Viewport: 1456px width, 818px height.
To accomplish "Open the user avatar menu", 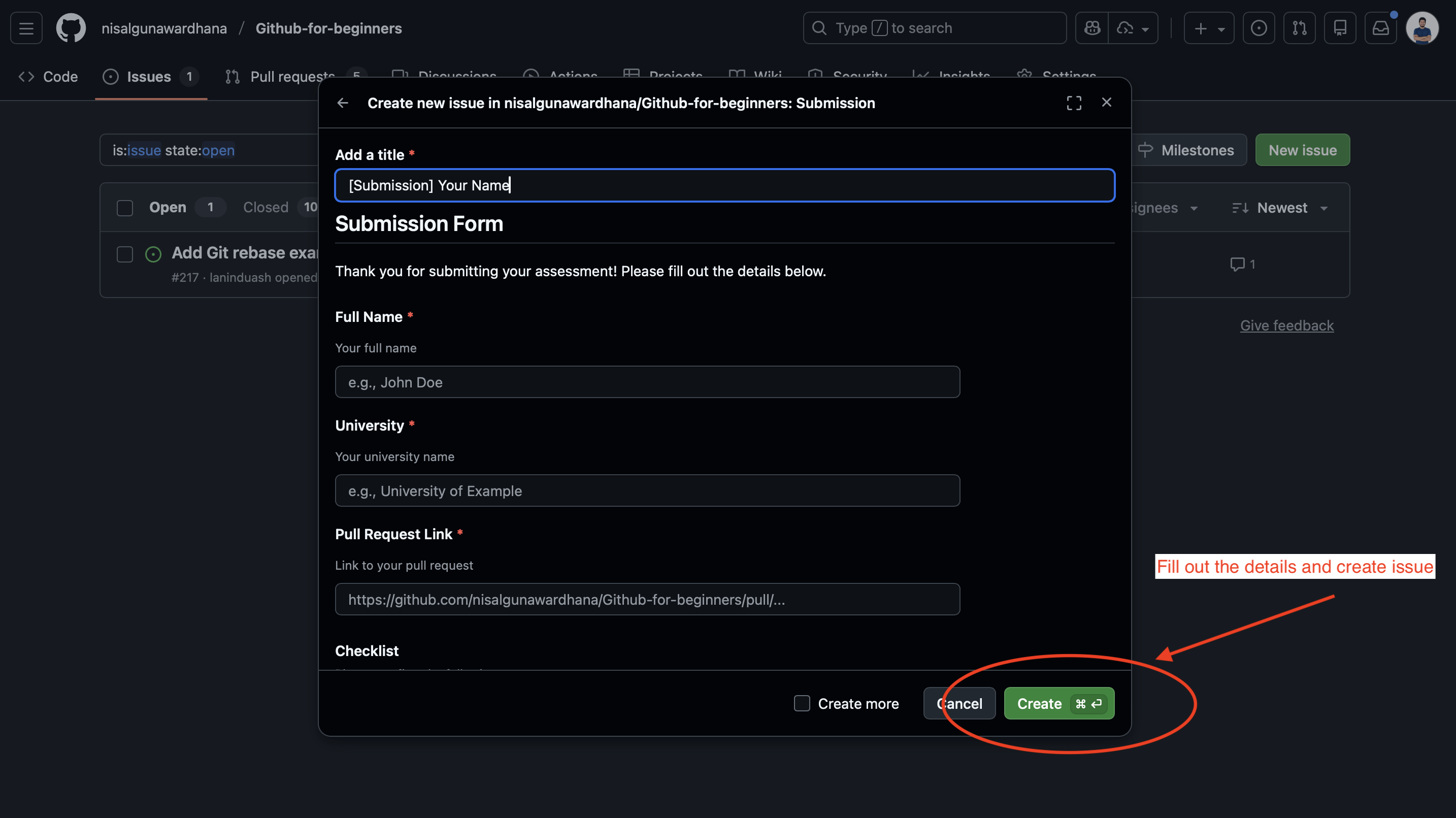I will pyautogui.click(x=1422, y=28).
